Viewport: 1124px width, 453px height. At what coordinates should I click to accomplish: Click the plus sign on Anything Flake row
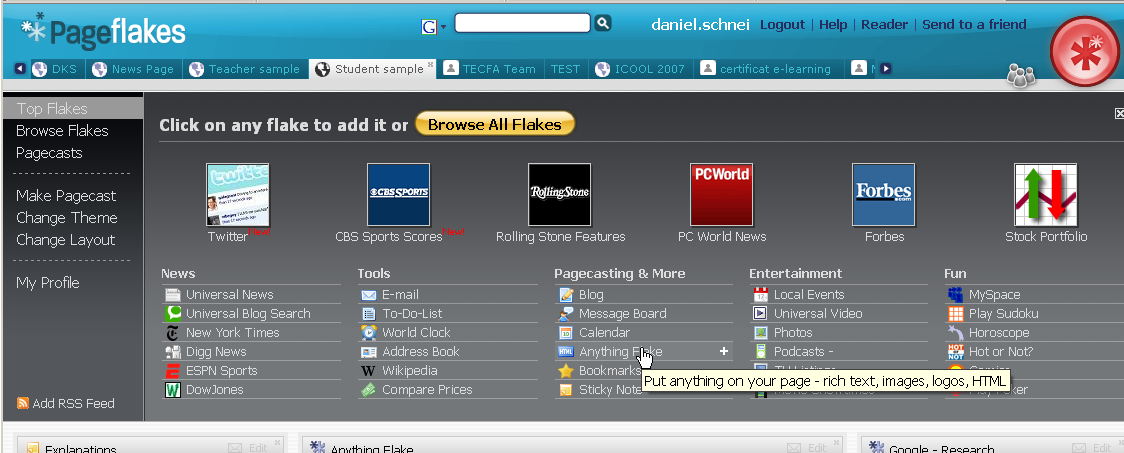[x=724, y=351]
